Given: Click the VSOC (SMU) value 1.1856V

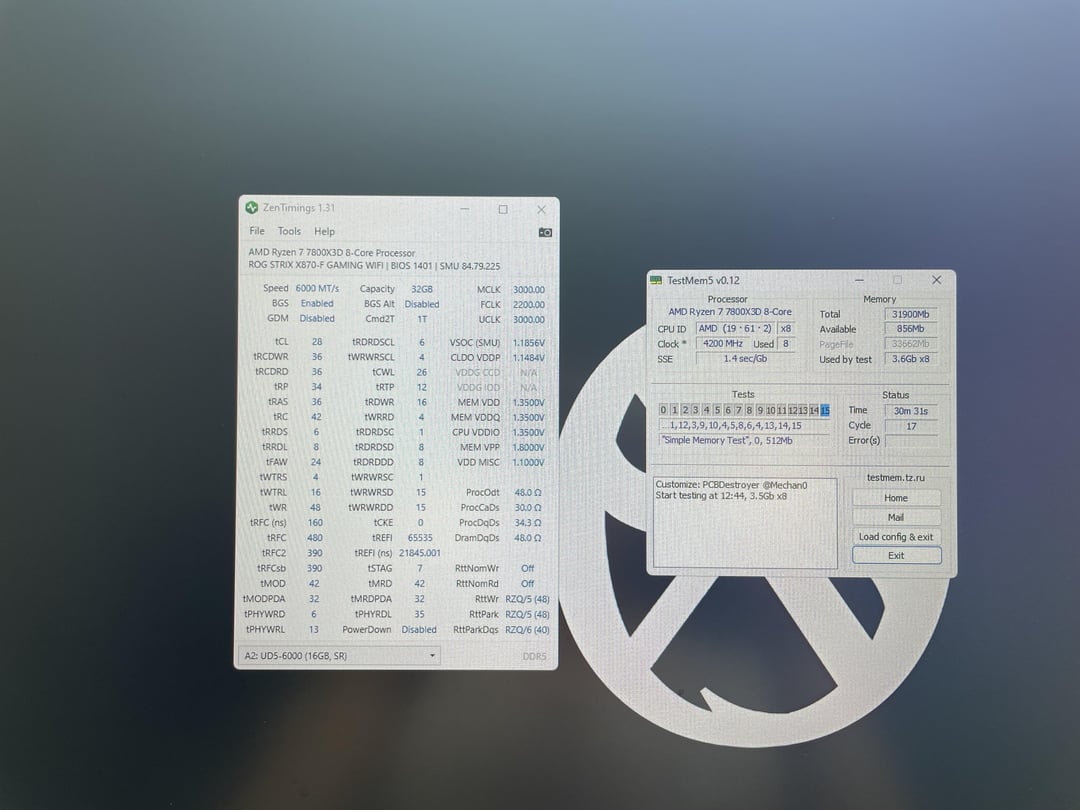Looking at the screenshot, I should [528, 342].
